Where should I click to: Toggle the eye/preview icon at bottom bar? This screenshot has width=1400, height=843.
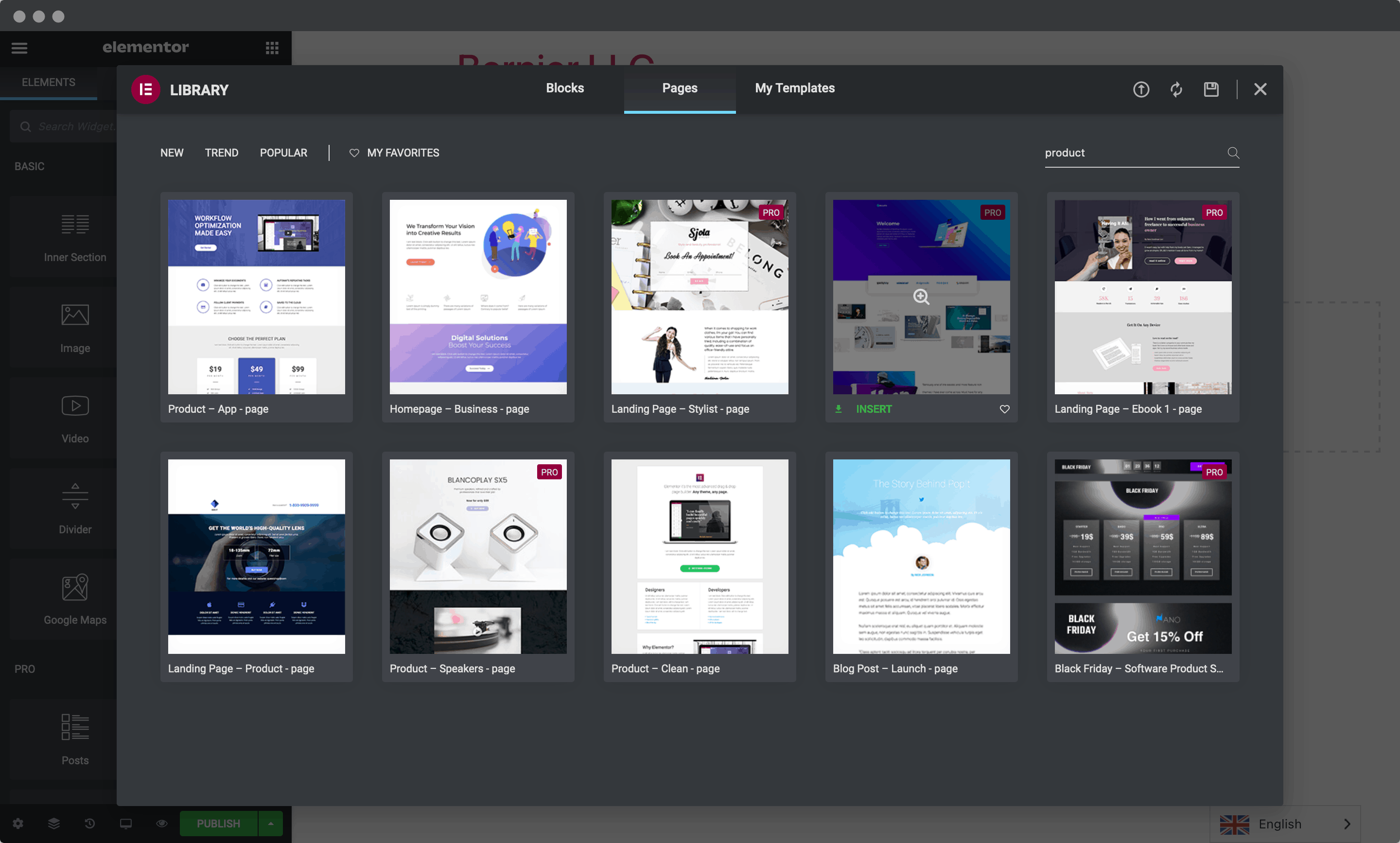[x=160, y=823]
